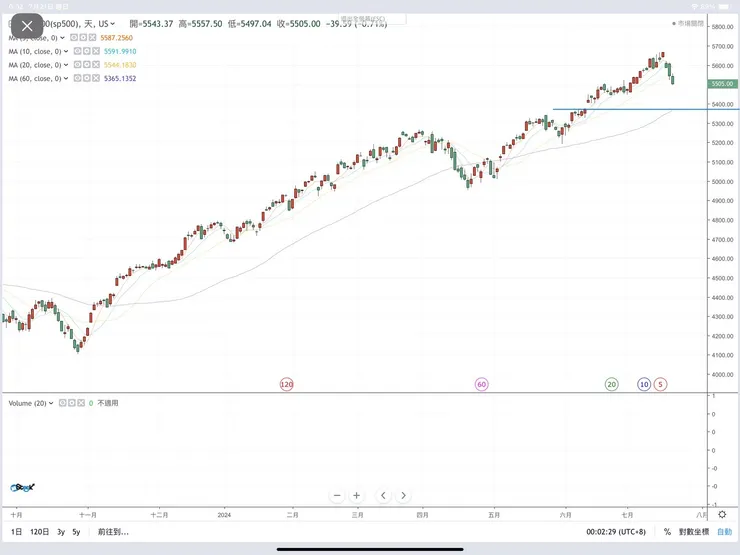This screenshot has width=740, height=555.
Task: Click the 00:02:29 (UTC+8) timezone clock
Action: [616, 532]
